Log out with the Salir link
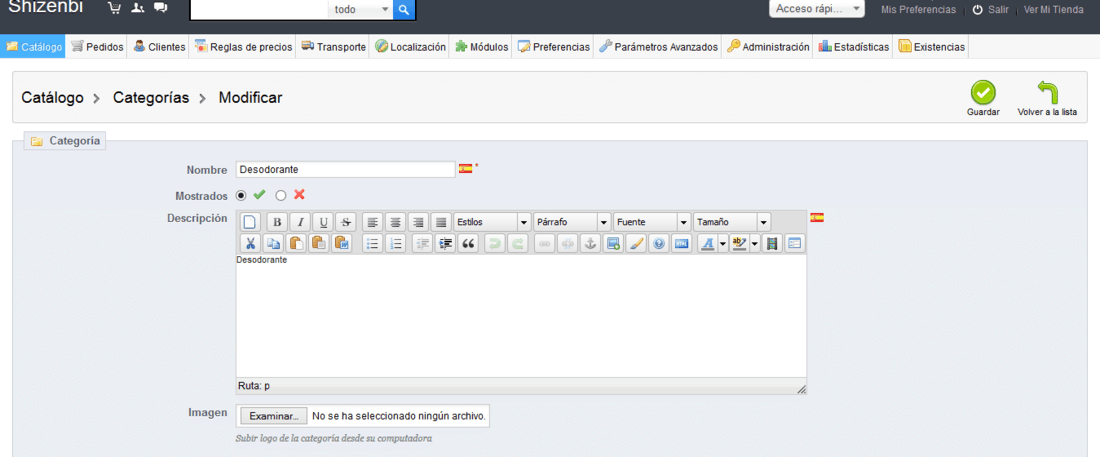The width and height of the screenshot is (1100, 457). point(991,10)
